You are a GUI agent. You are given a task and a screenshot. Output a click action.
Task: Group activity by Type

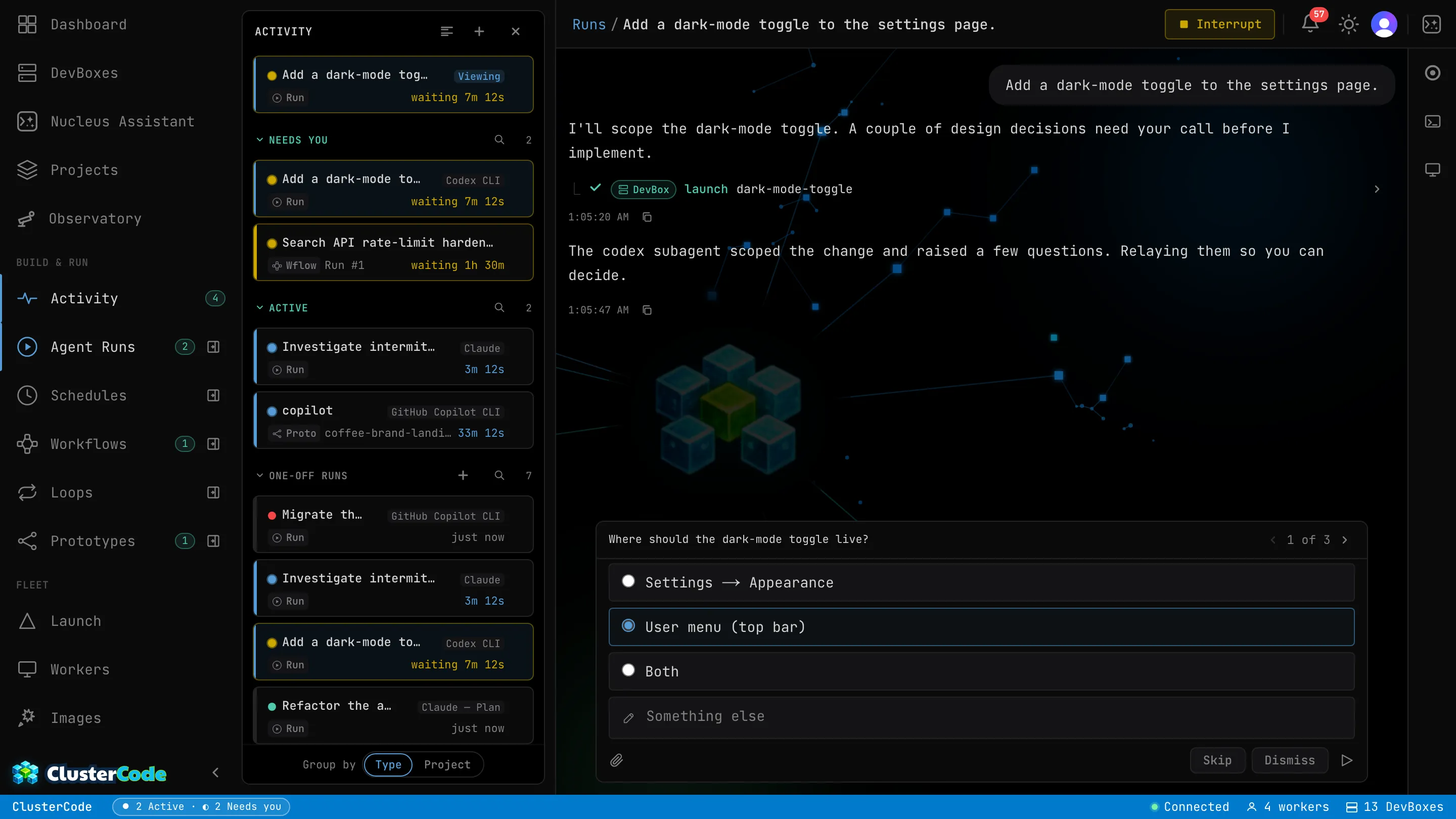388,765
